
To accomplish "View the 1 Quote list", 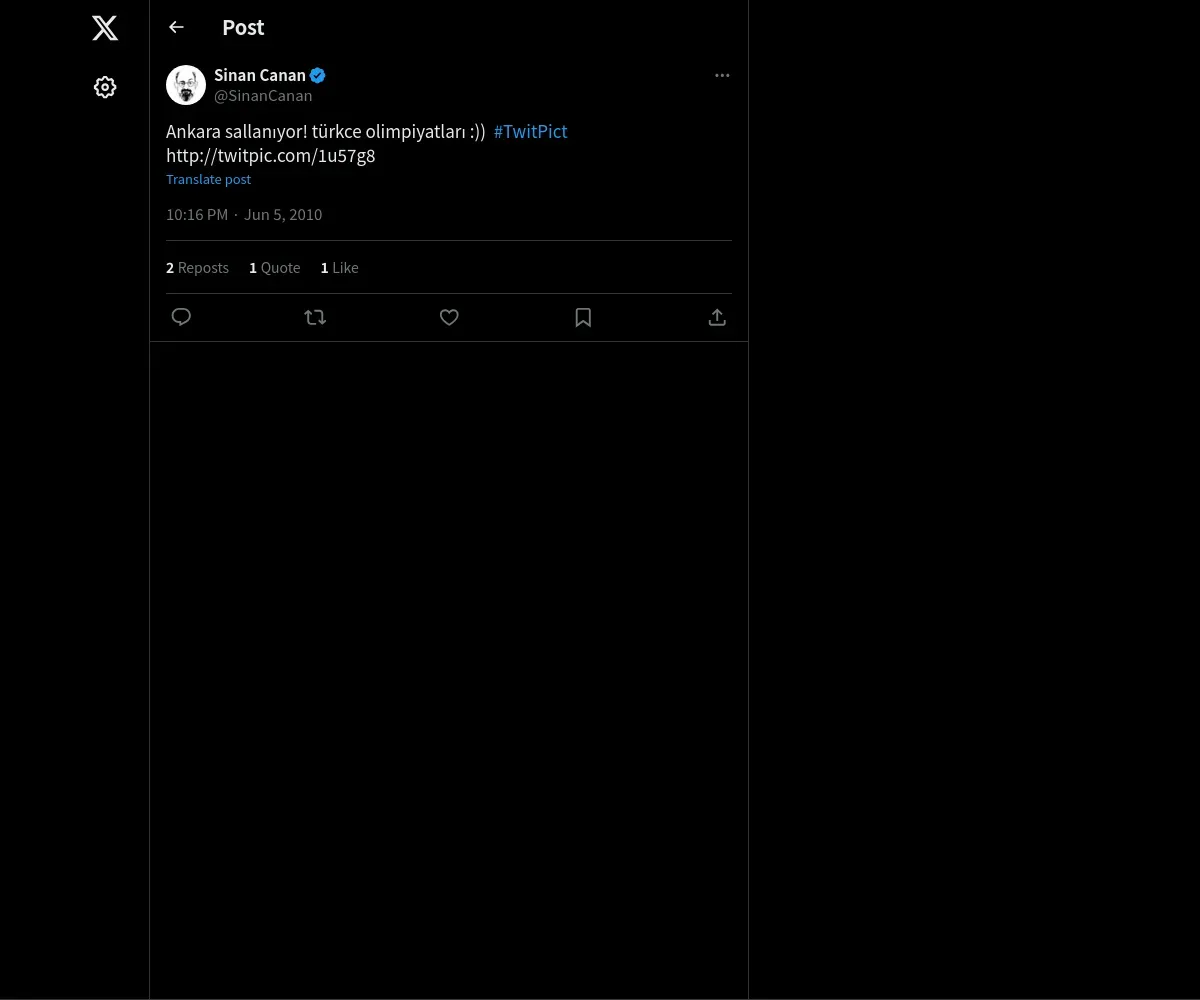I will (x=274, y=268).
